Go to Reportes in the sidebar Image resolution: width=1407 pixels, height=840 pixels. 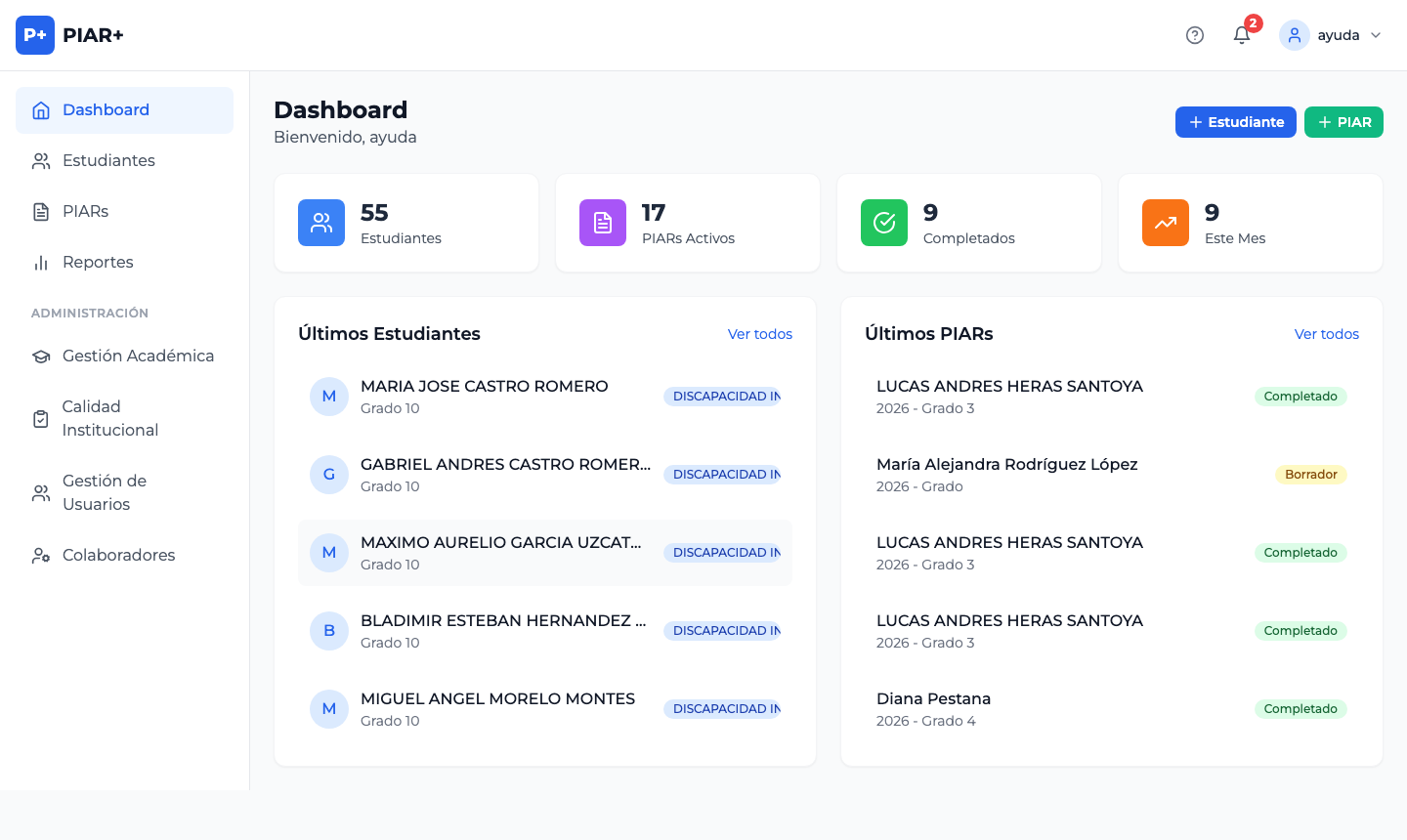(x=98, y=262)
